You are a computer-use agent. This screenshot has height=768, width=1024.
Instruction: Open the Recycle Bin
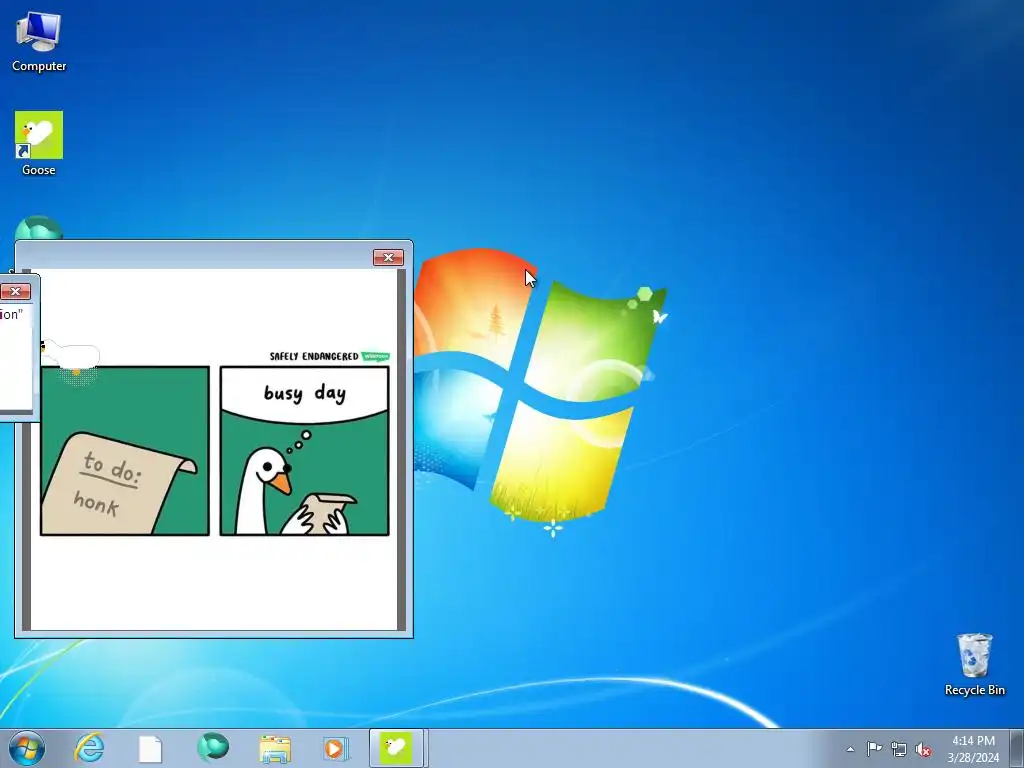click(x=974, y=664)
